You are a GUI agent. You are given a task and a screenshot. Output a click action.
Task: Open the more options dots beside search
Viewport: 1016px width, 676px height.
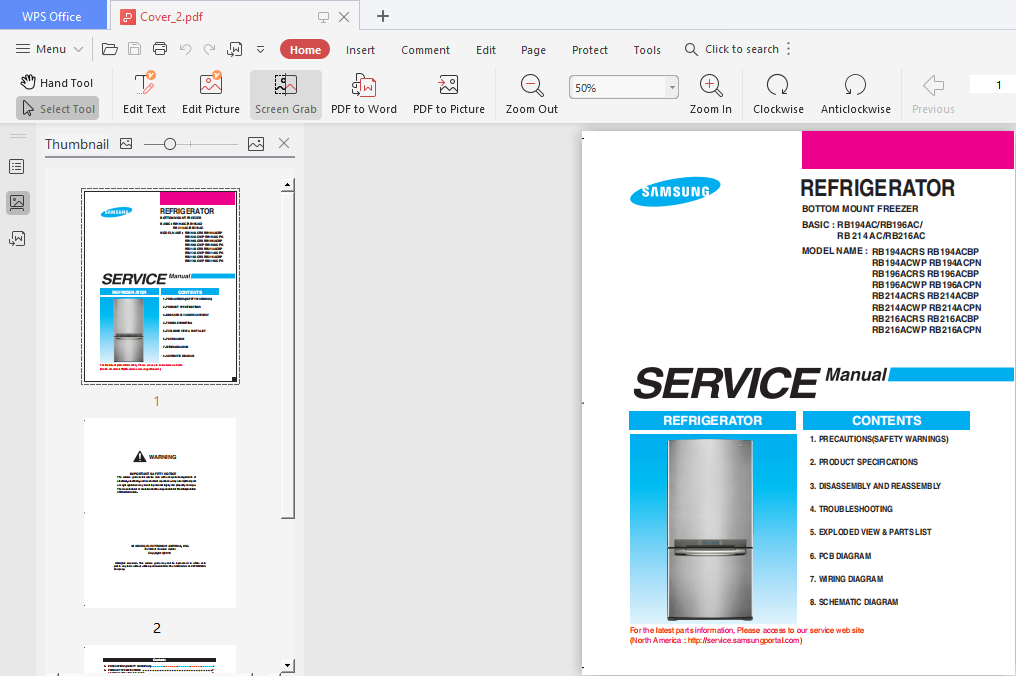tap(789, 49)
